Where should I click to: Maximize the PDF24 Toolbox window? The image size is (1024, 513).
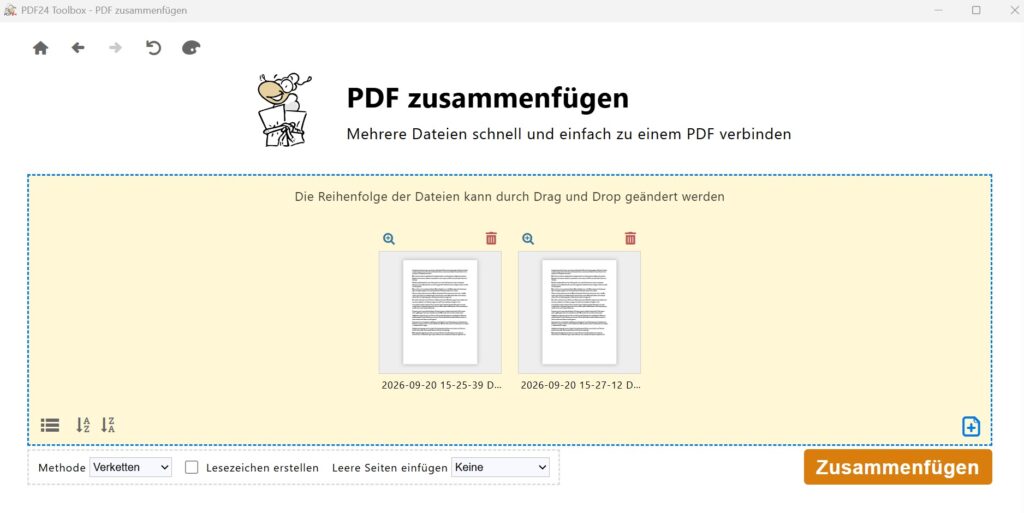976,10
